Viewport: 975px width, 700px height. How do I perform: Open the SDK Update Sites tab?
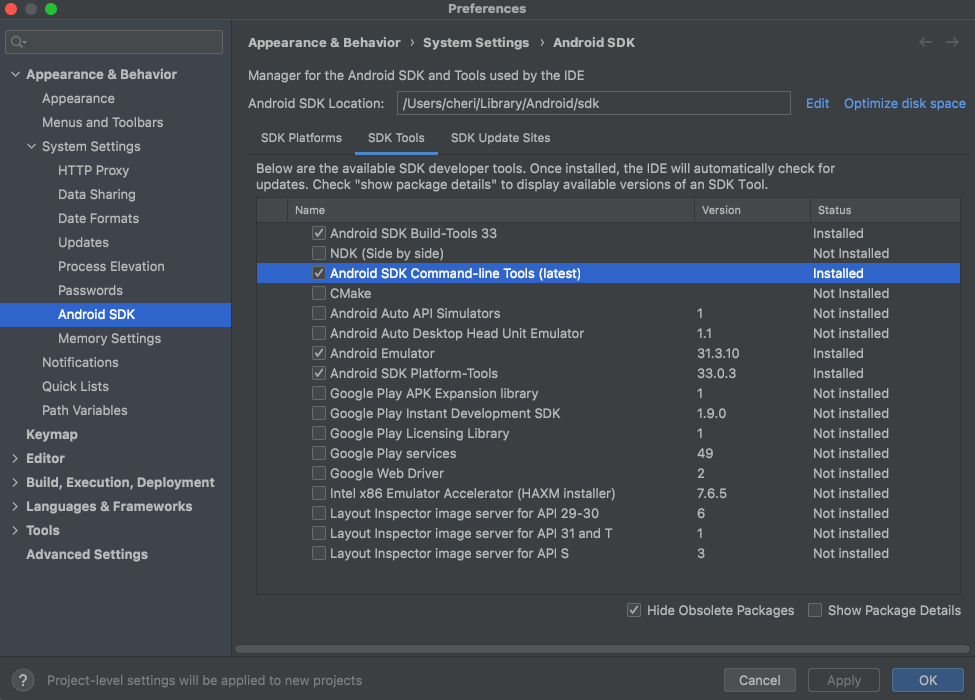[x=501, y=138]
